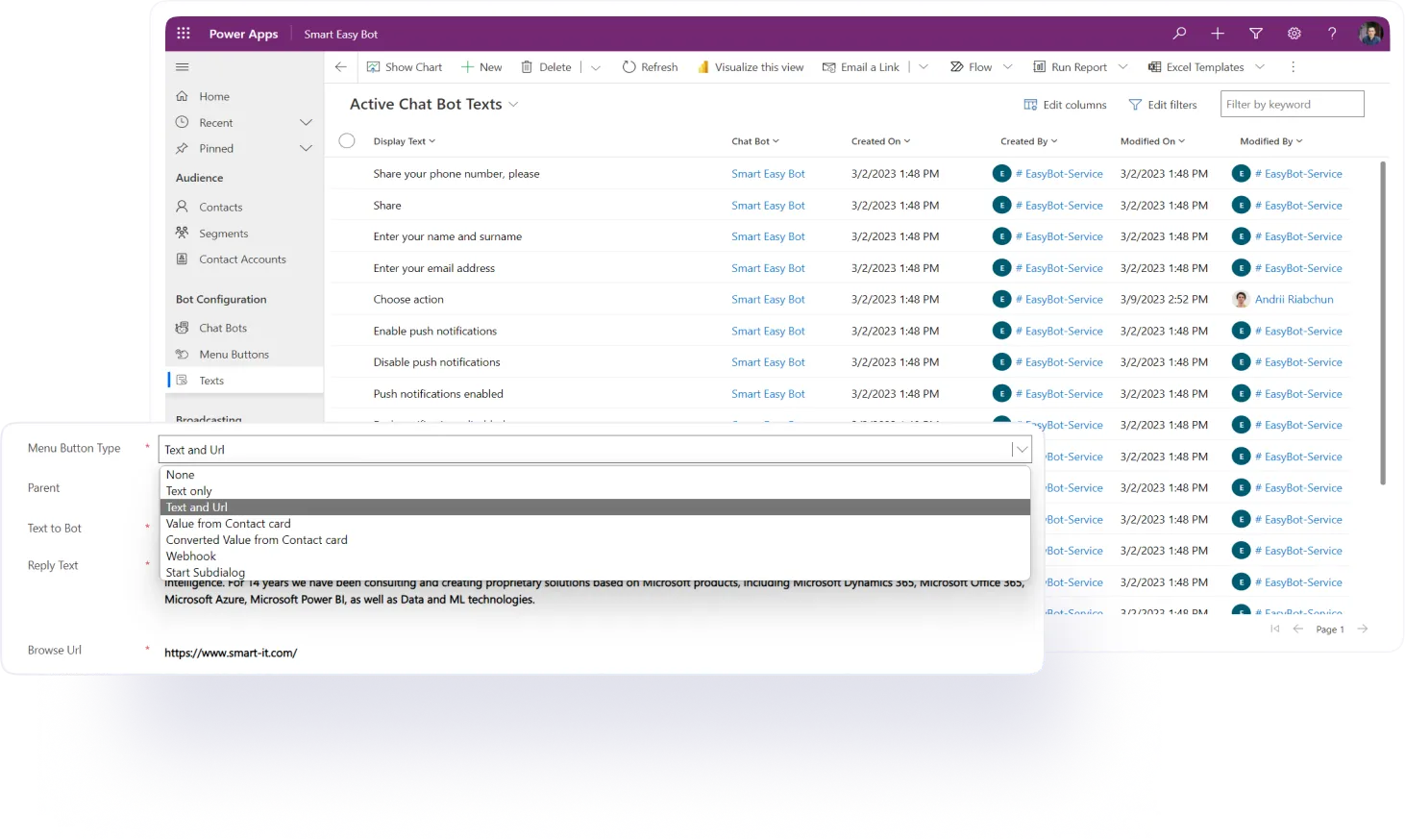Screen dimensions: 1405x840
Task: Open the Modified By column header menu
Action: (1270, 141)
